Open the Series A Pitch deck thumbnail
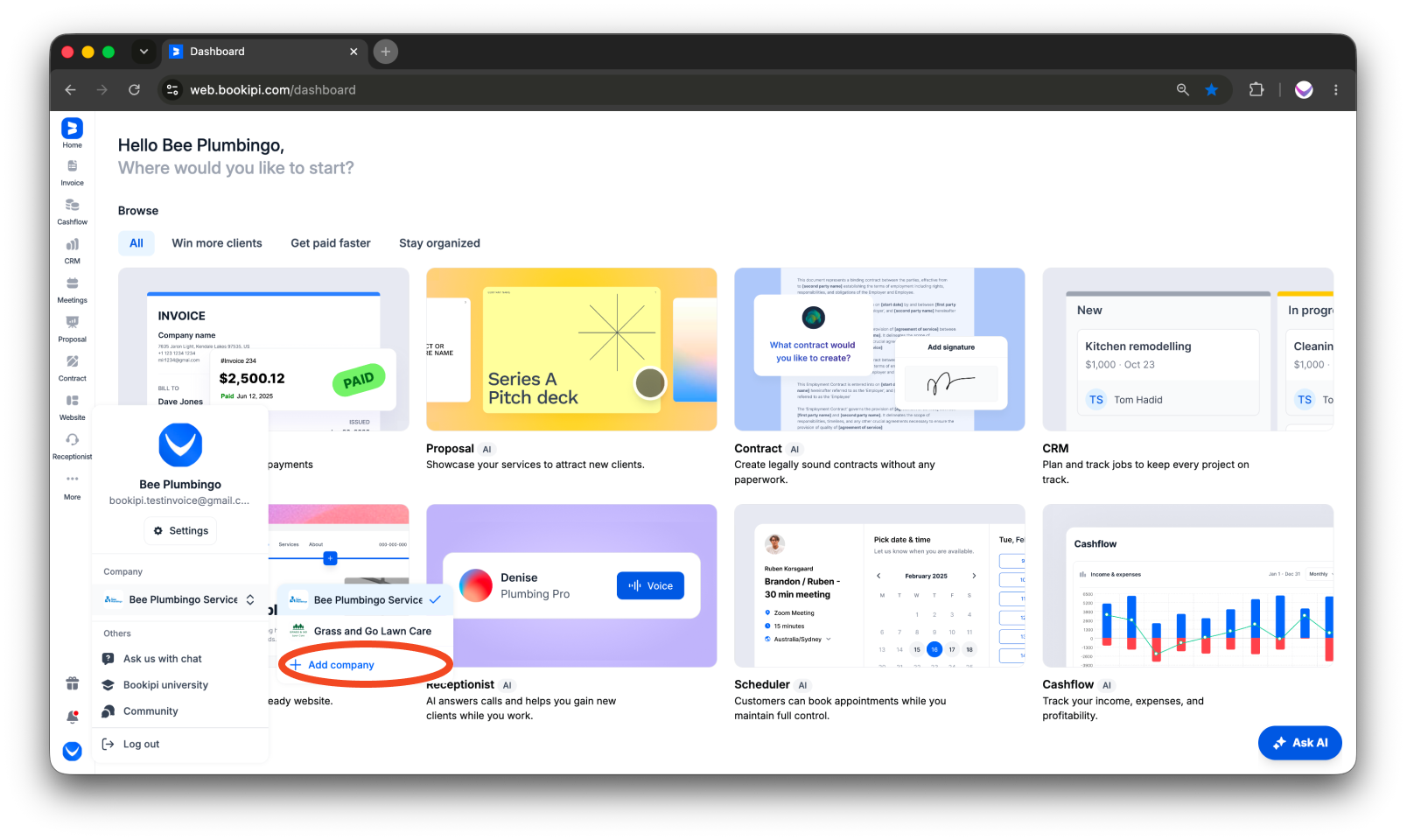The height and width of the screenshot is (840, 1407). 571,349
